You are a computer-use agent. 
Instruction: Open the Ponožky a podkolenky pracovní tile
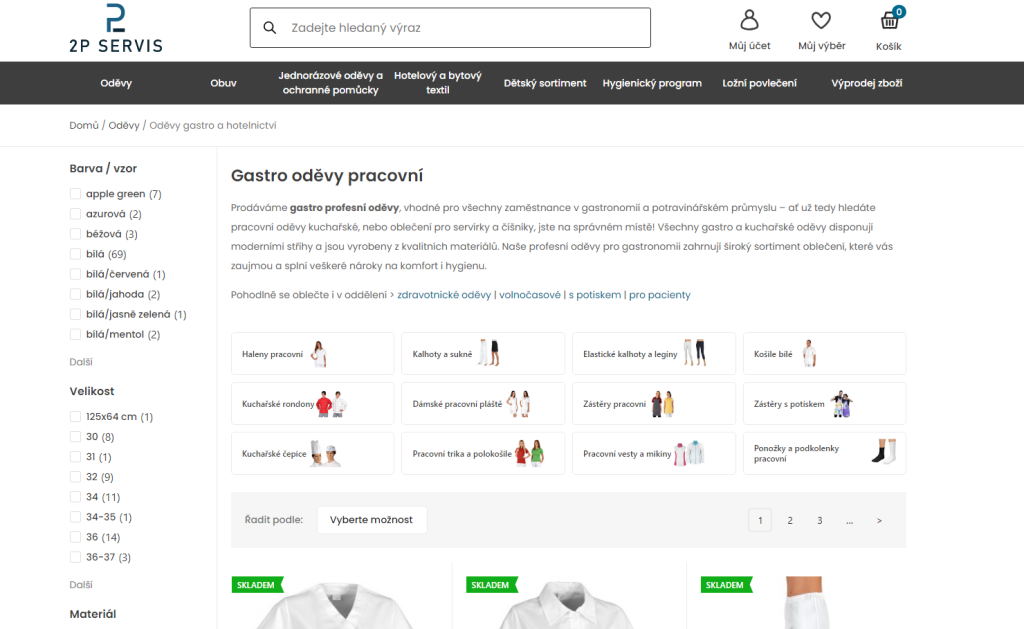point(824,453)
